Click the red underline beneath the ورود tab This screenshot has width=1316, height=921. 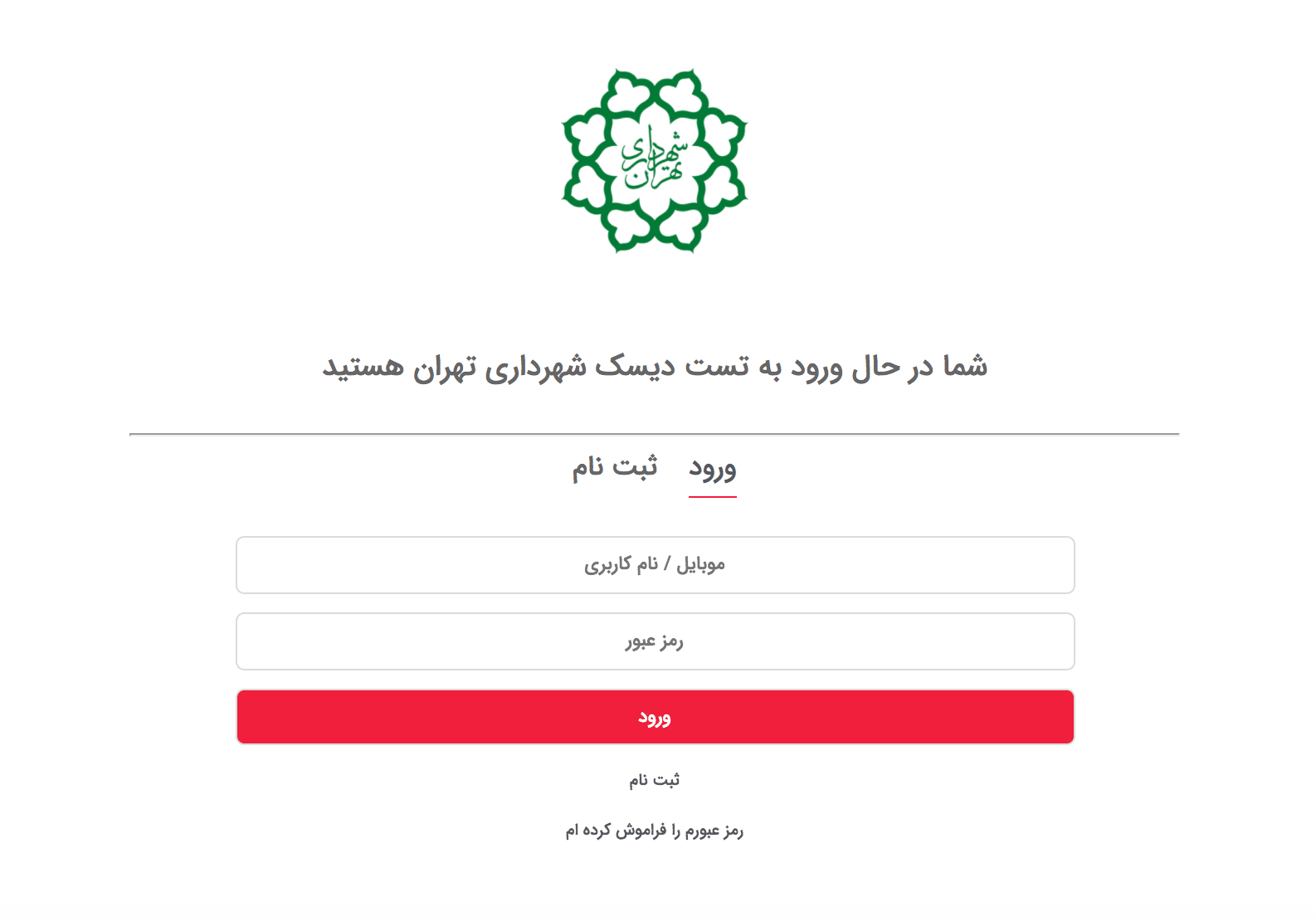713,497
